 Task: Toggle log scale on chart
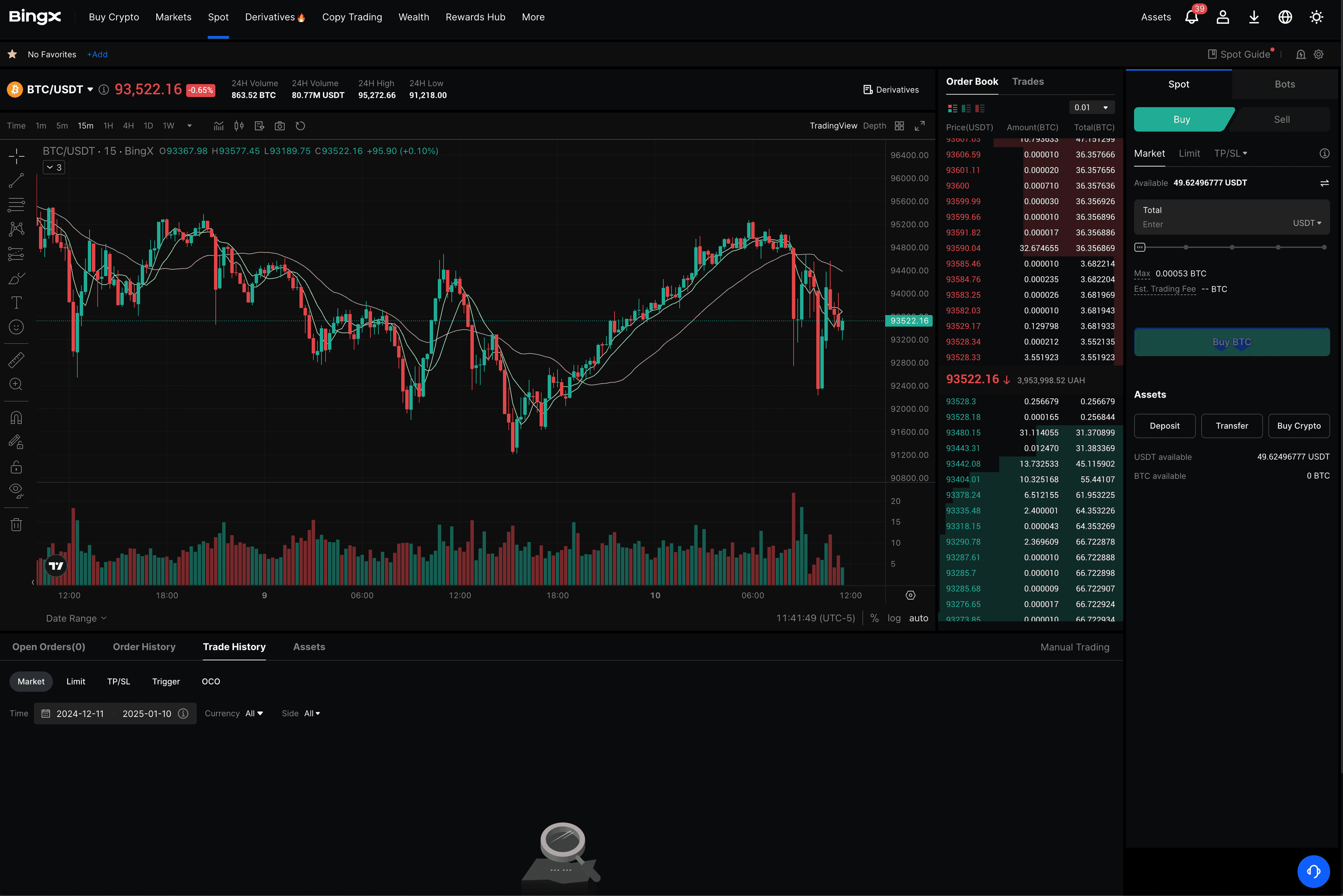pyautogui.click(x=894, y=618)
